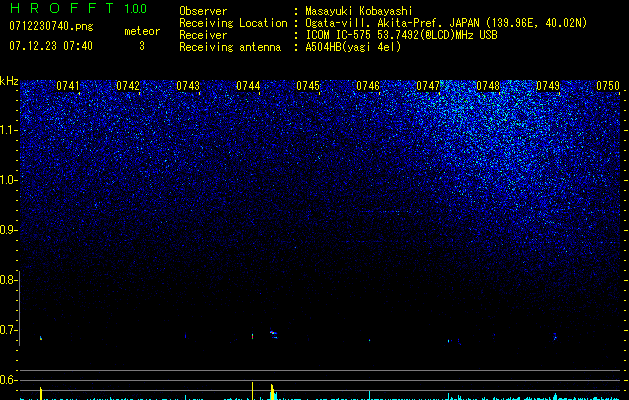
Task: Click the kHz axis unit label
Action: point(9,81)
